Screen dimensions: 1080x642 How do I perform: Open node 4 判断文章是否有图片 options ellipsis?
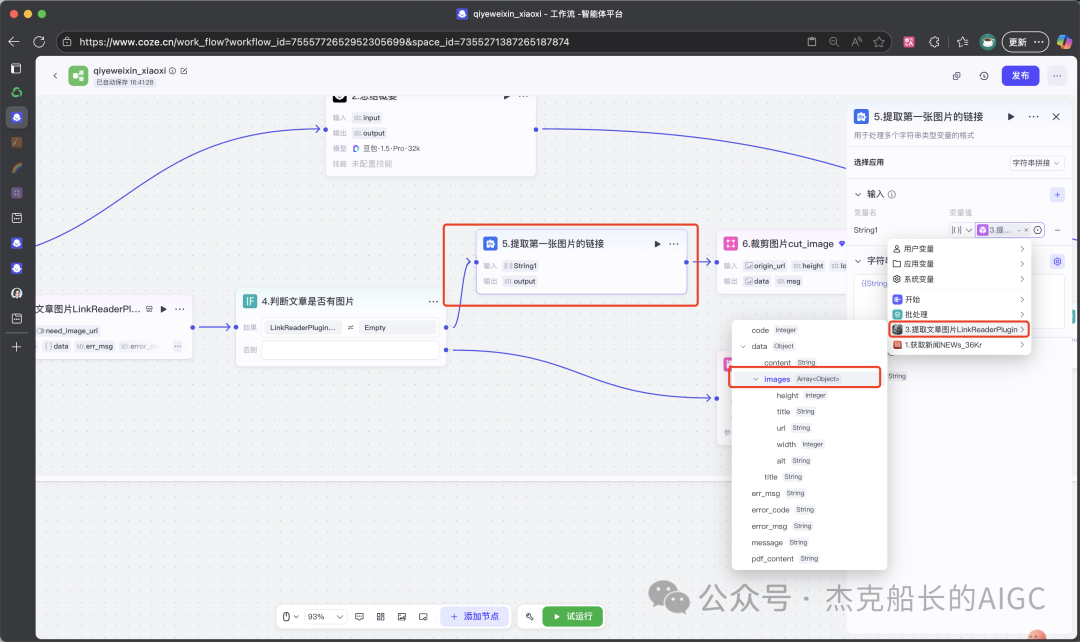(x=433, y=302)
